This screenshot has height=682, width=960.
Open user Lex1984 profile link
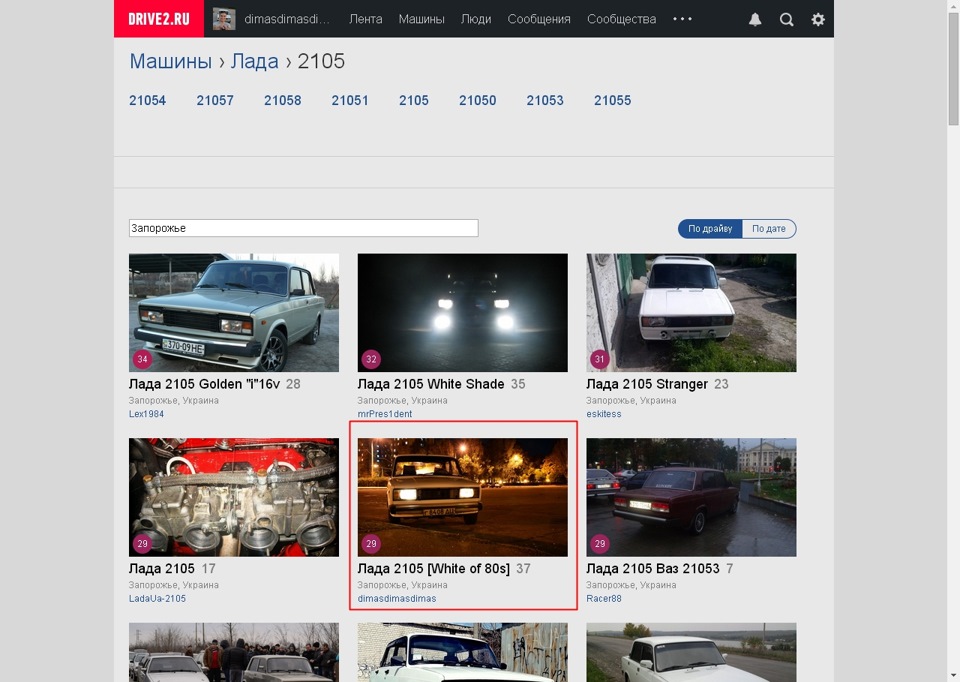[146, 414]
